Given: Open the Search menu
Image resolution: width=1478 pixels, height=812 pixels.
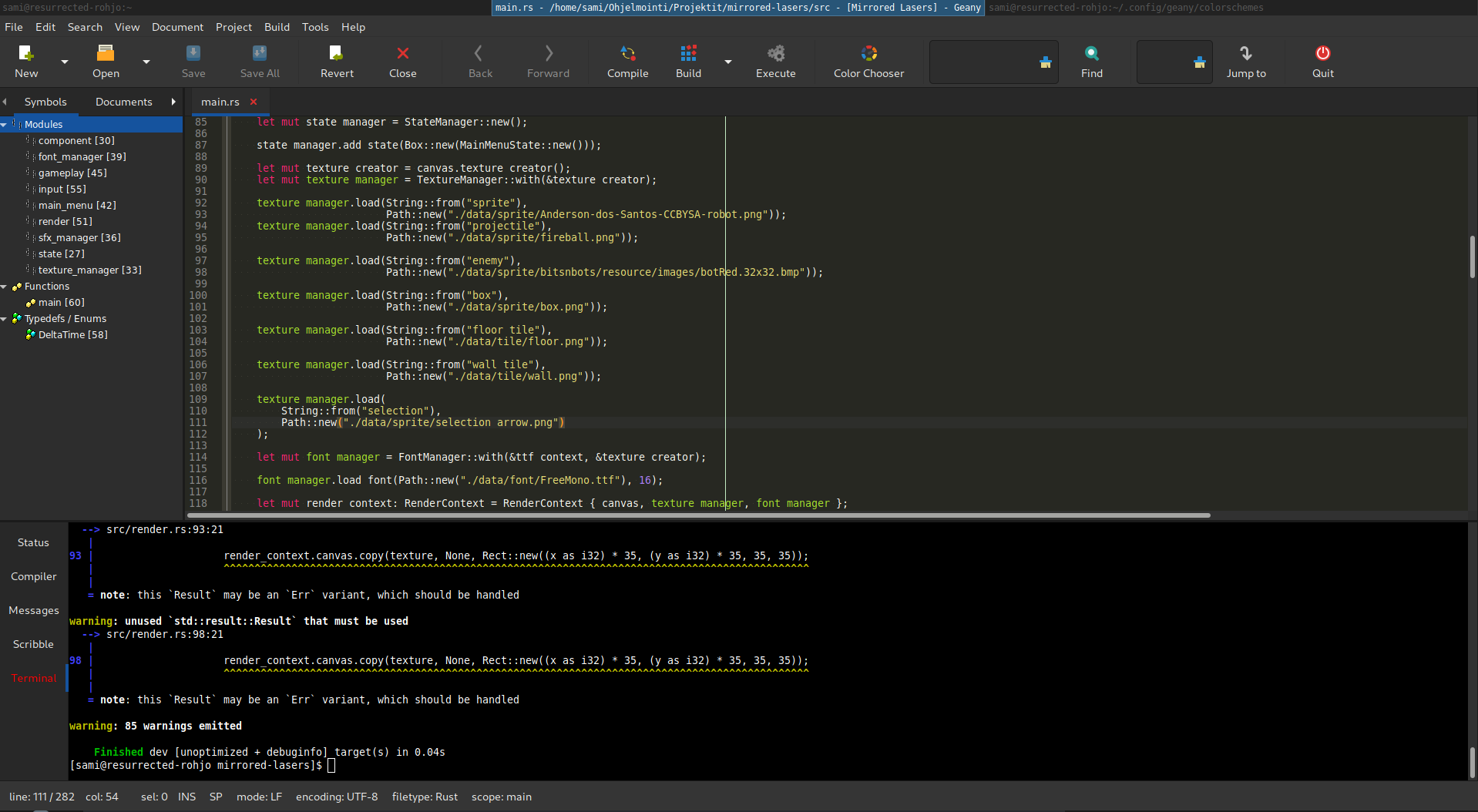Looking at the screenshot, I should click(x=85, y=27).
